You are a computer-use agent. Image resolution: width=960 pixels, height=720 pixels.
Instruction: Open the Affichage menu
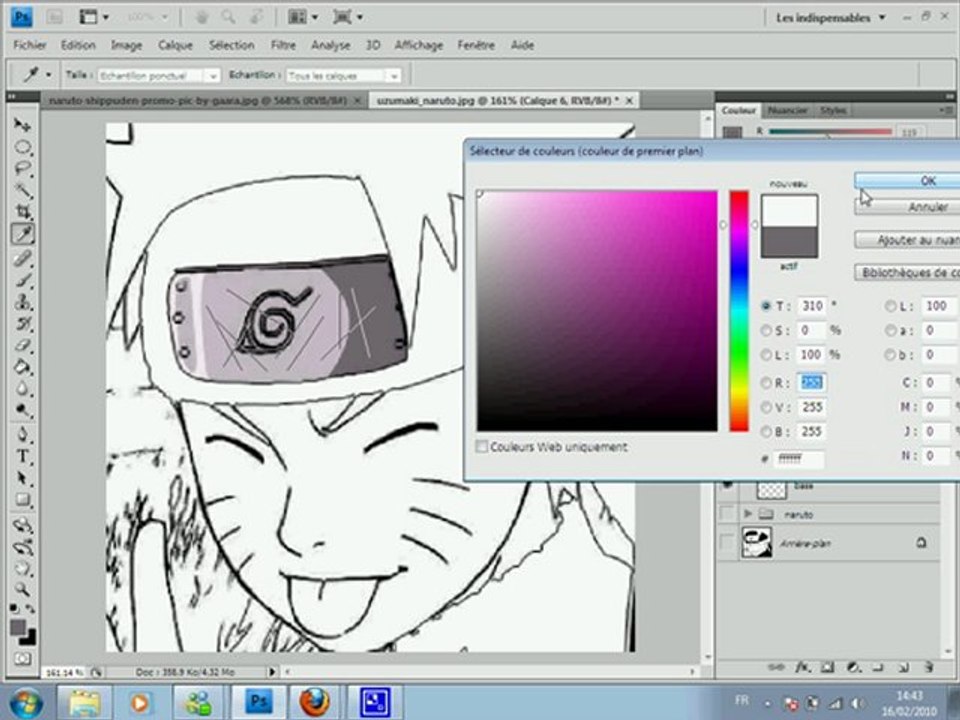[x=419, y=45]
